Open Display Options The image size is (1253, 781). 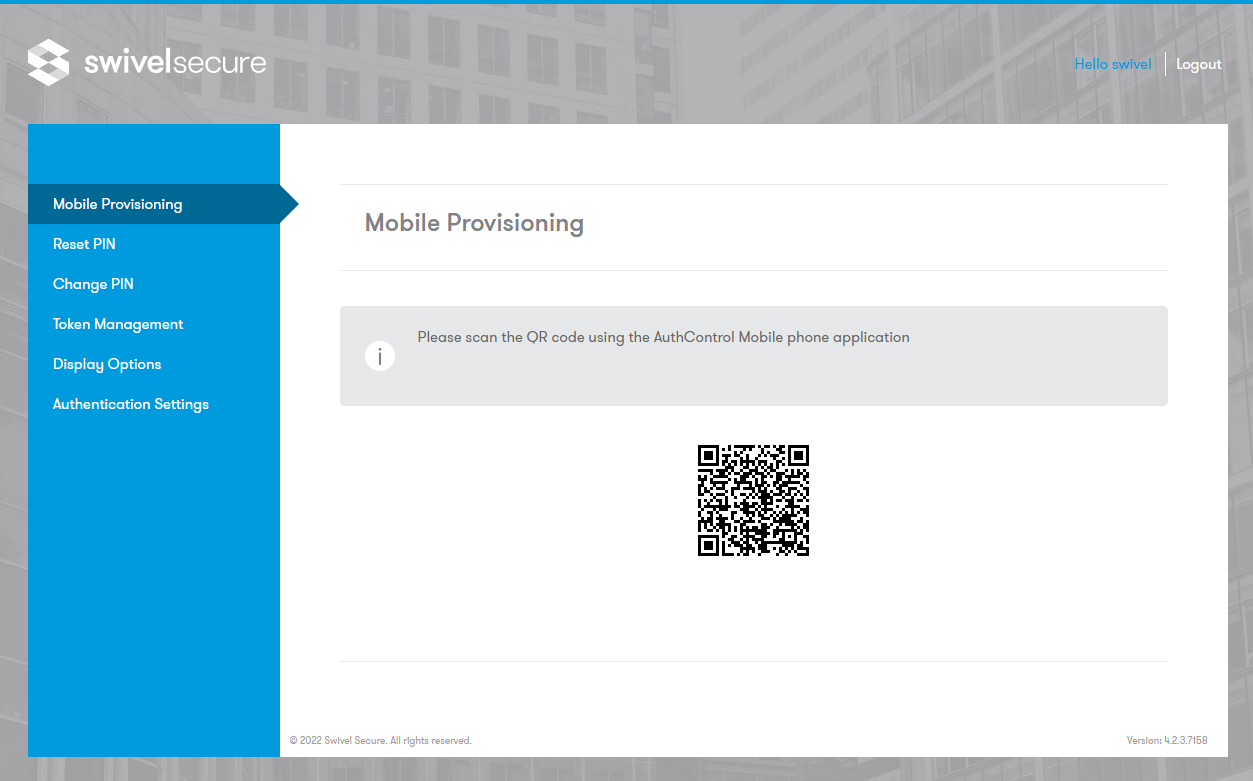[107, 363]
